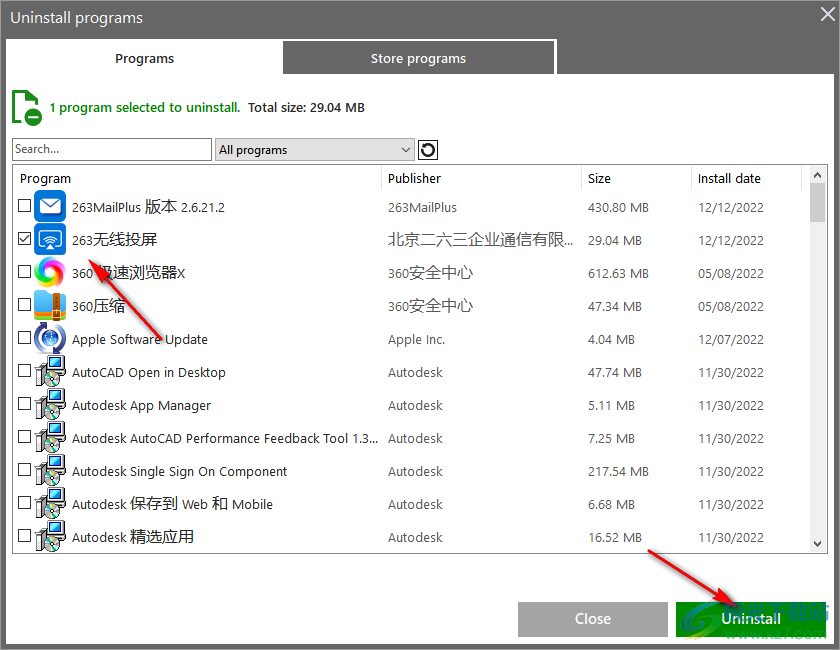Viewport: 840px width, 650px height.
Task: Click the scrollbar down arrow
Action: (817, 544)
